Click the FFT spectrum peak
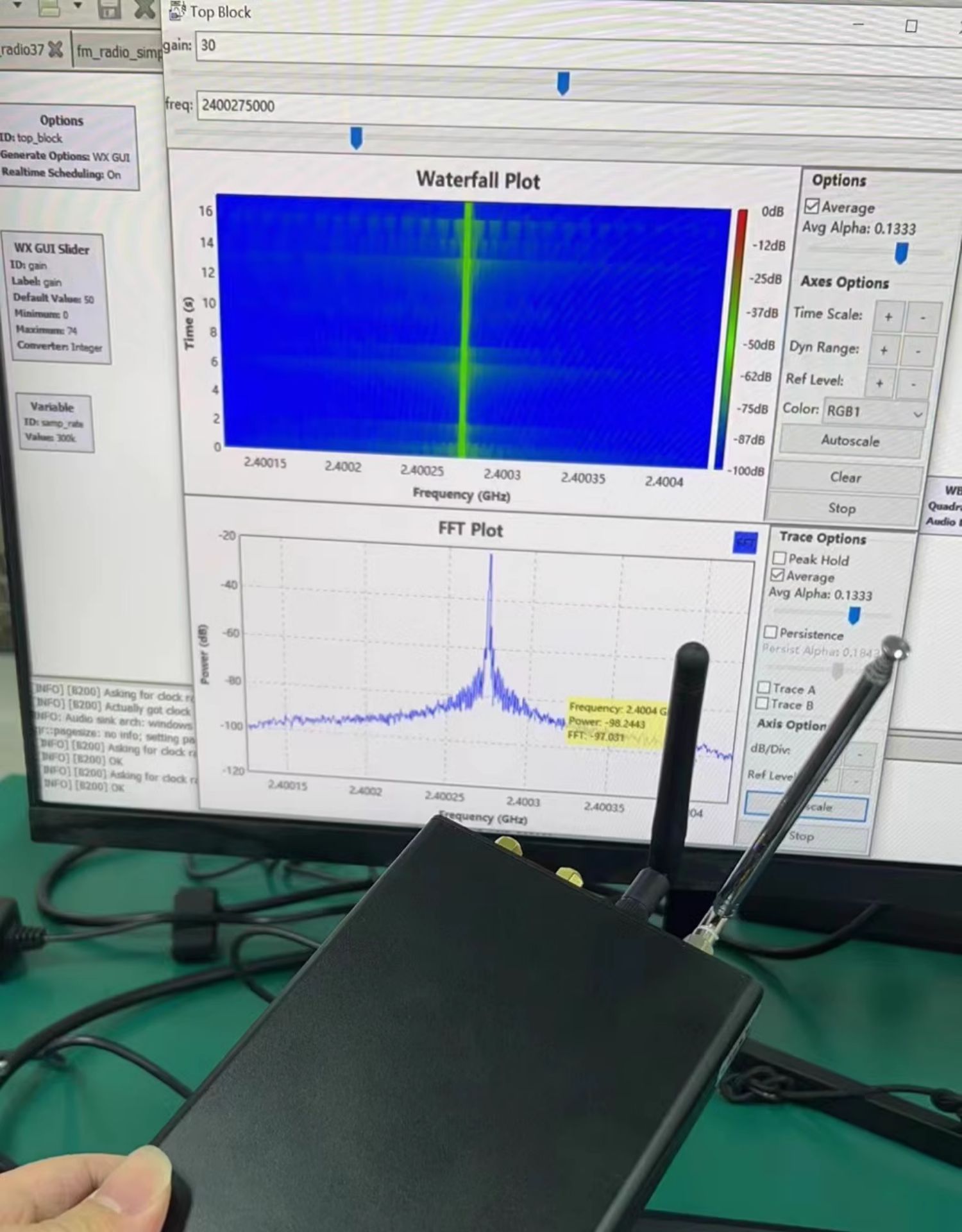The height and width of the screenshot is (1232, 962). pyautogui.click(x=491, y=557)
